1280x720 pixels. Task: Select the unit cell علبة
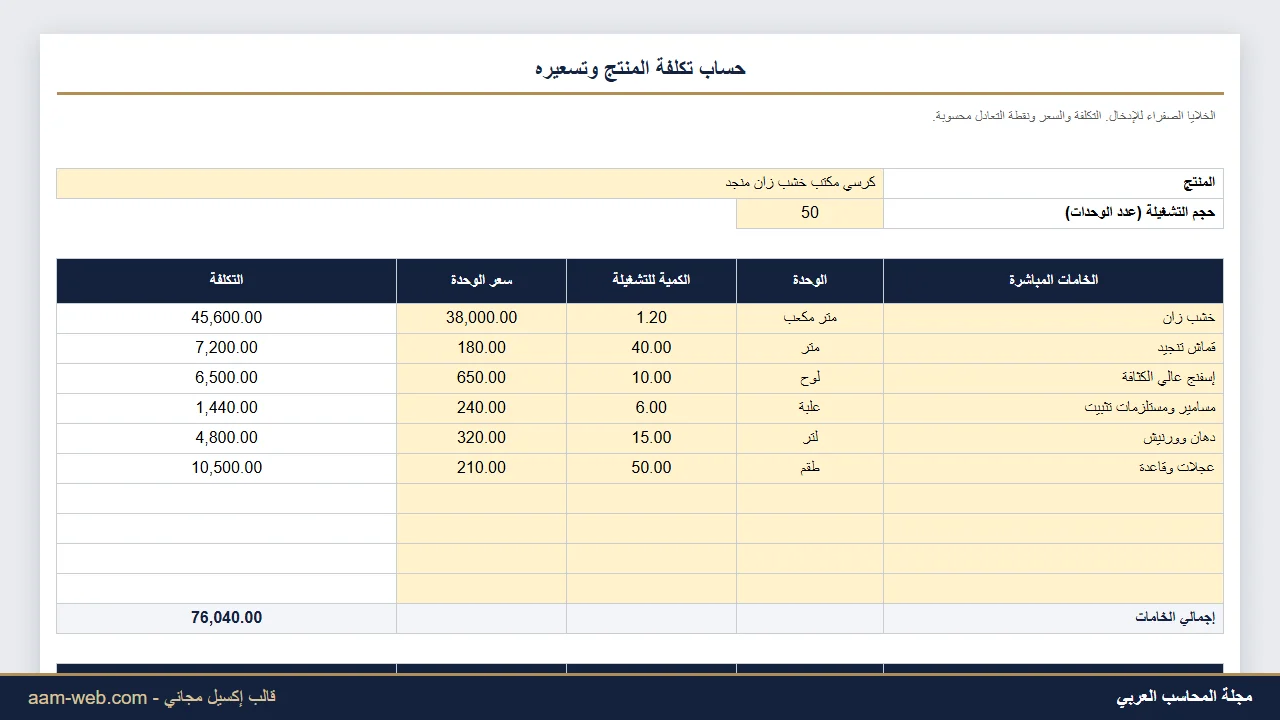pyautogui.click(x=810, y=408)
